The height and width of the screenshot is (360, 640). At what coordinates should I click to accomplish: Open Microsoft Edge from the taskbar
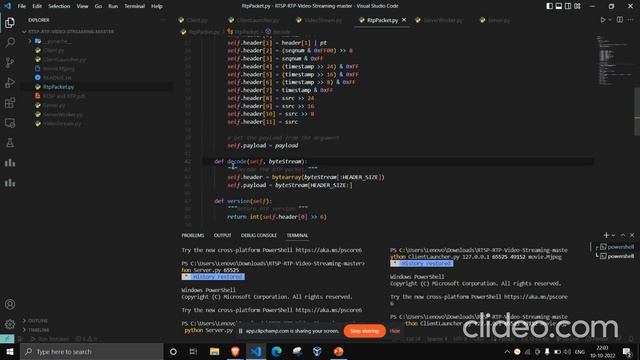276,351
